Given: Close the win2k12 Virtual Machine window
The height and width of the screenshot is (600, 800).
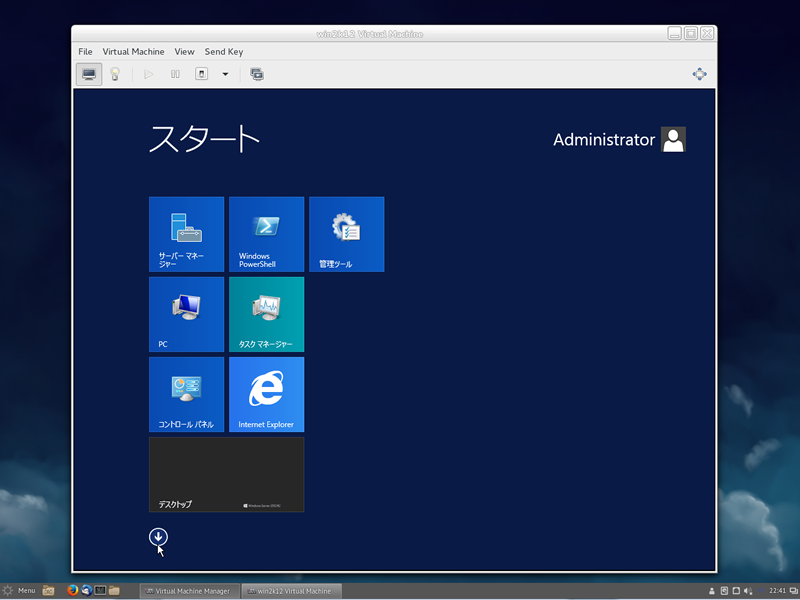Looking at the screenshot, I should pos(707,34).
